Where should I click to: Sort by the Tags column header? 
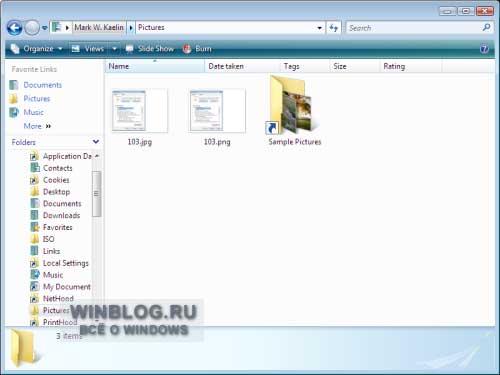pos(305,66)
